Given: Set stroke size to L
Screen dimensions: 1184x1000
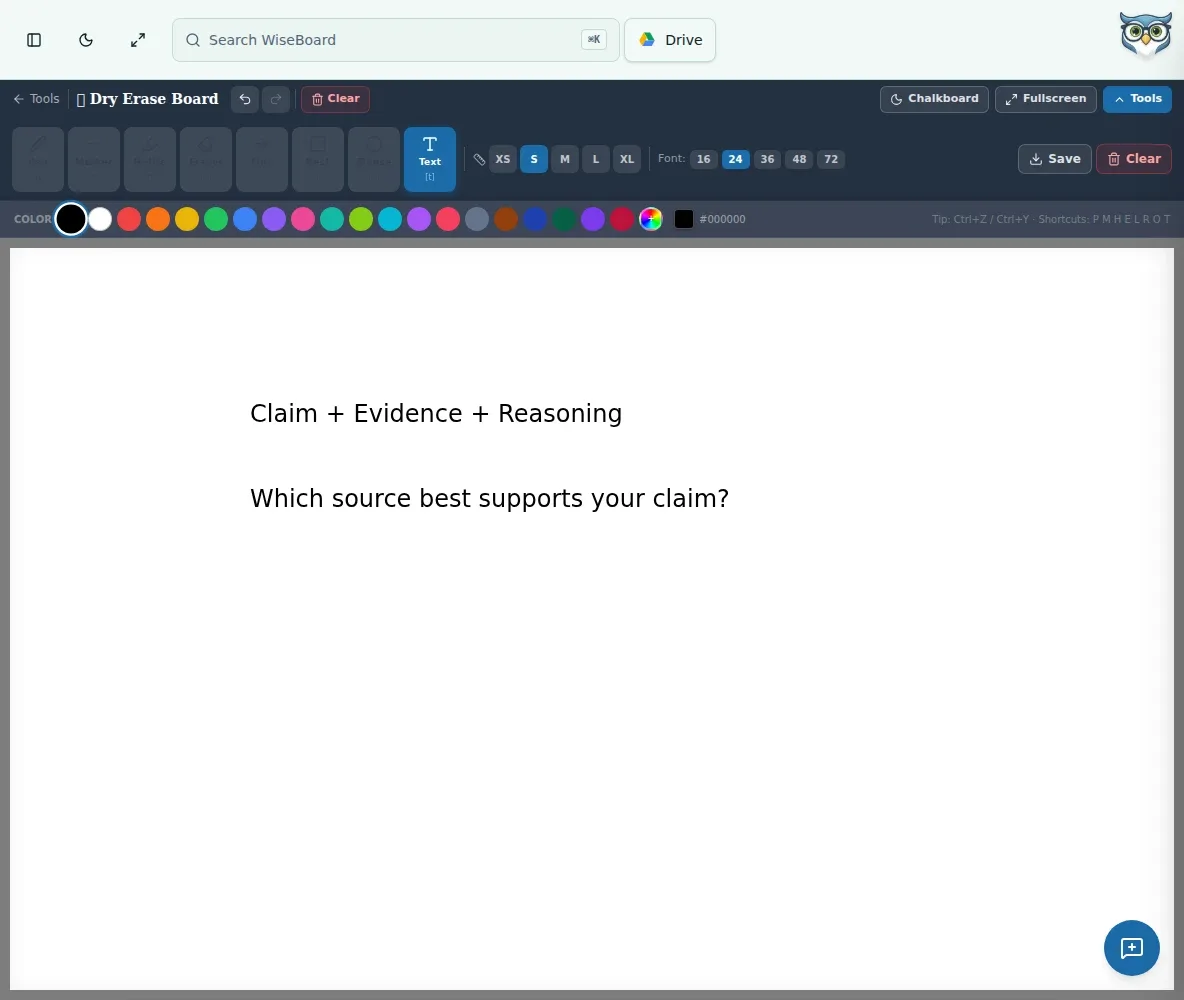Looking at the screenshot, I should coord(596,159).
